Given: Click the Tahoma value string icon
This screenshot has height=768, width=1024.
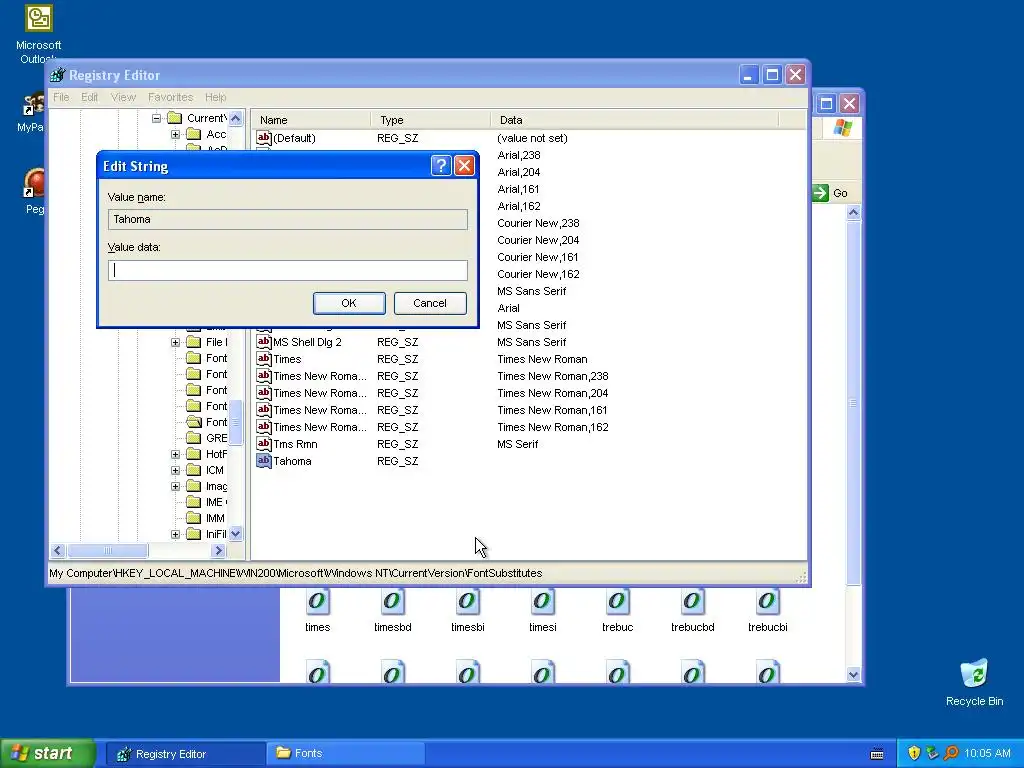Looking at the screenshot, I should click(x=264, y=460).
